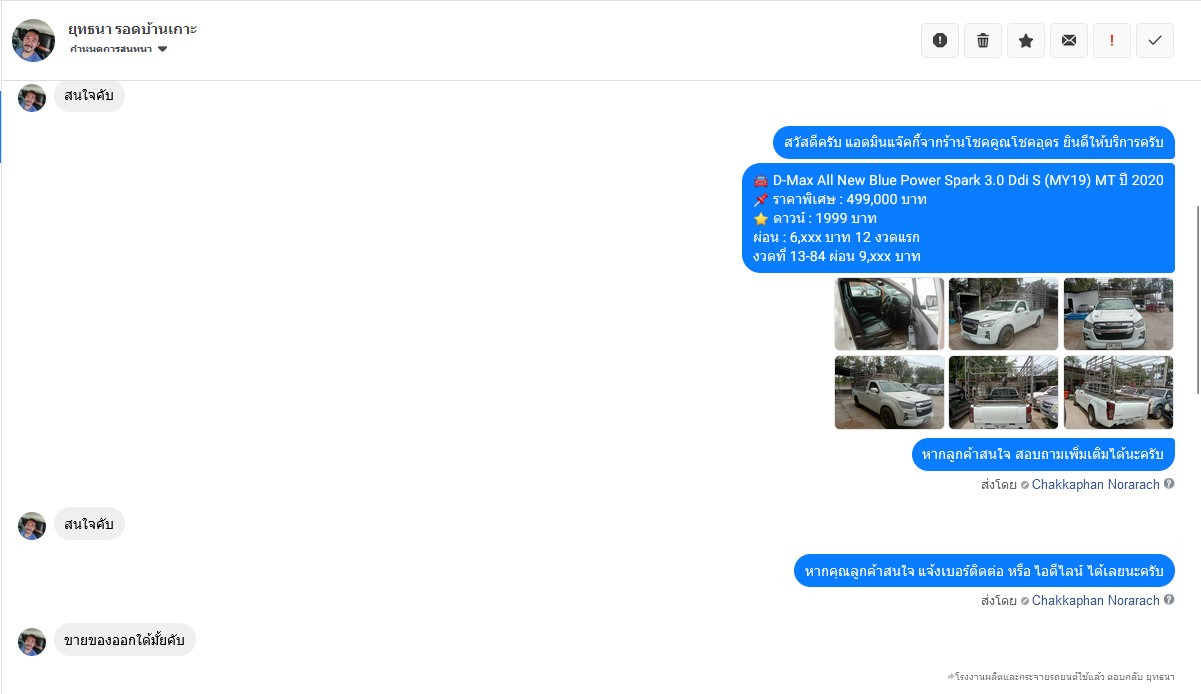The image size is (1201, 694).
Task: Click sender avatar beside ขายของออกใต้มั้ยคับ
Action: point(32,641)
